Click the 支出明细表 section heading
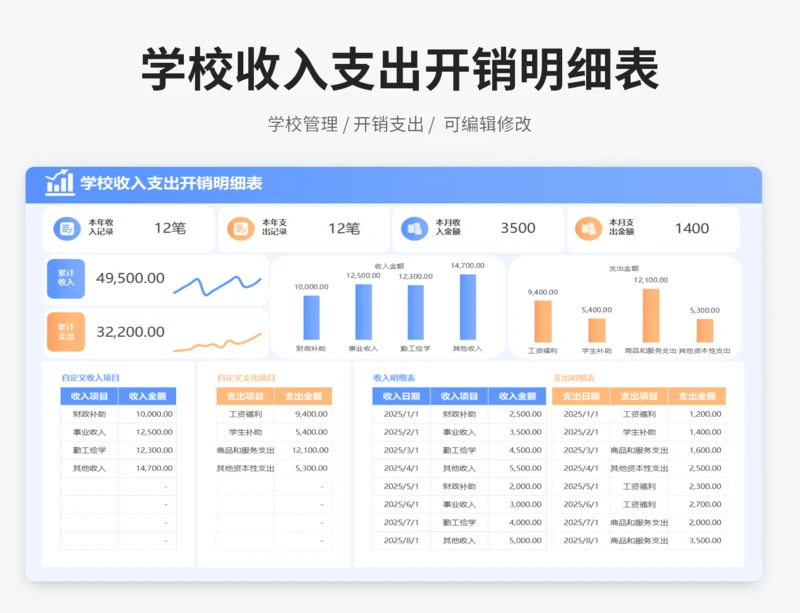 [574, 378]
